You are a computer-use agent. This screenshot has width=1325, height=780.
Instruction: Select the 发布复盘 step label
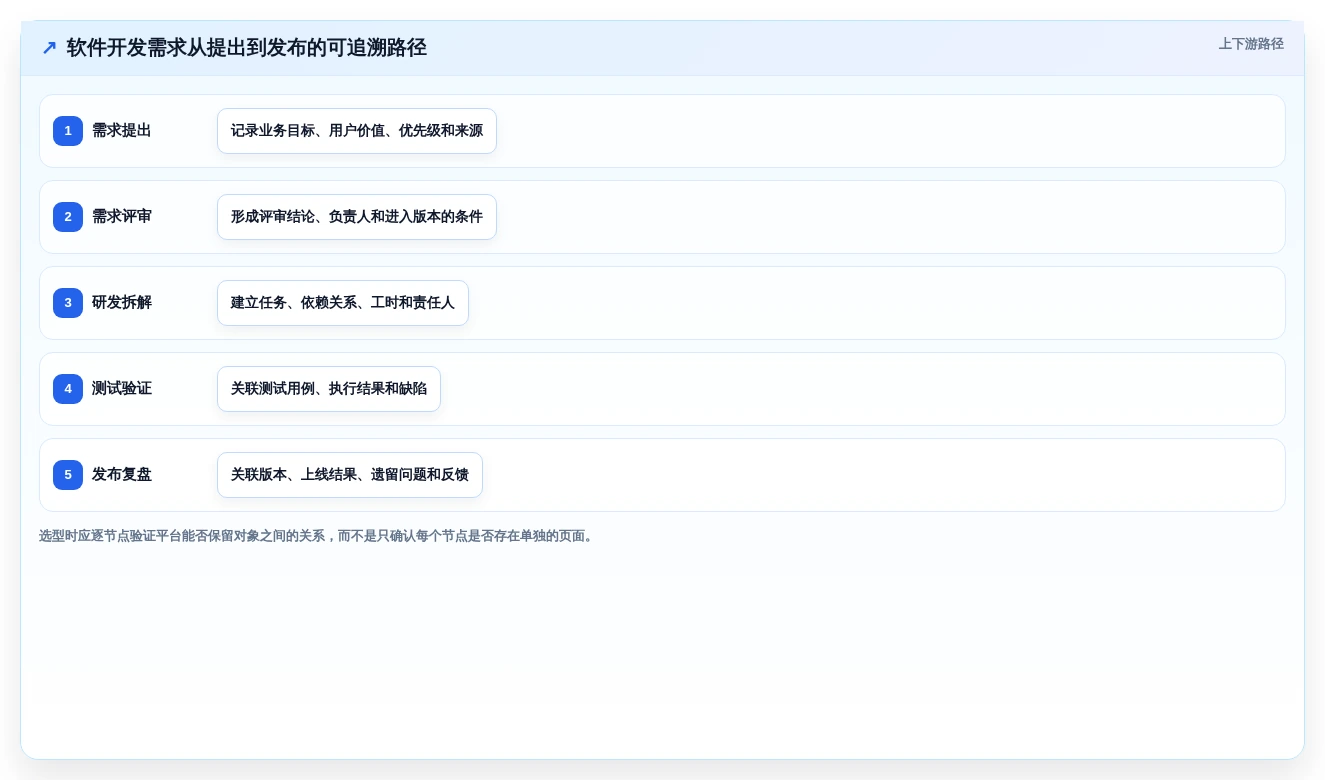click(x=122, y=475)
